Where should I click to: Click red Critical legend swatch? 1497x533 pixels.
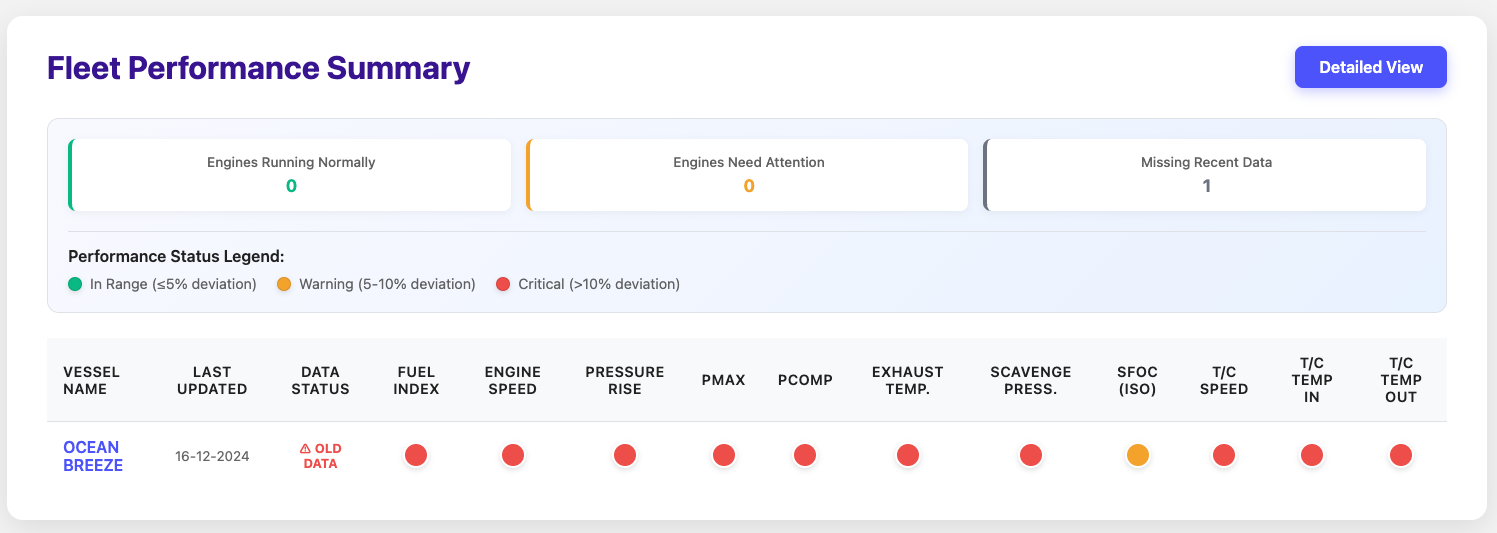tap(503, 284)
